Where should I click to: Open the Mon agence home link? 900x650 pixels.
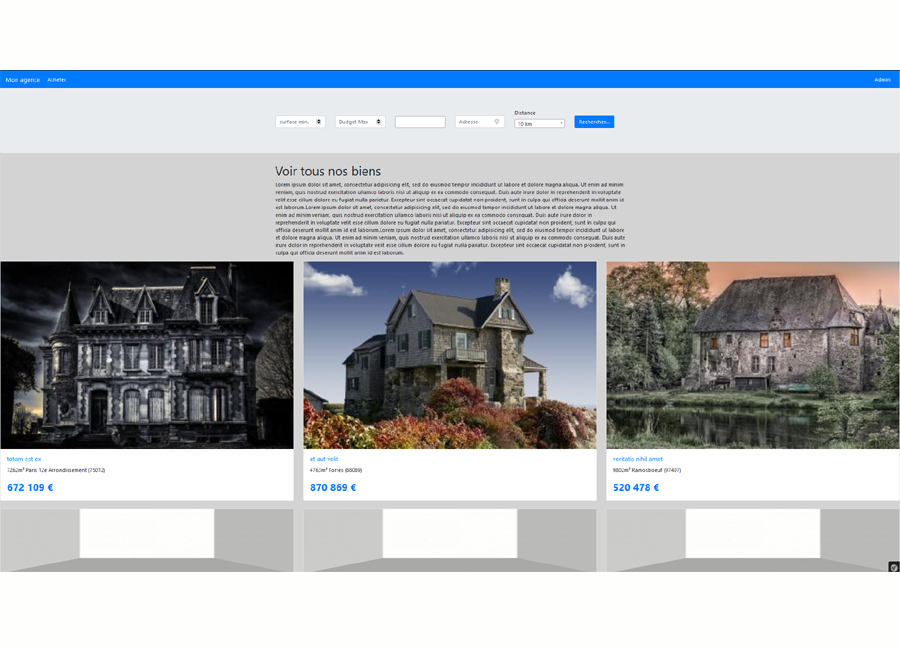[23, 80]
